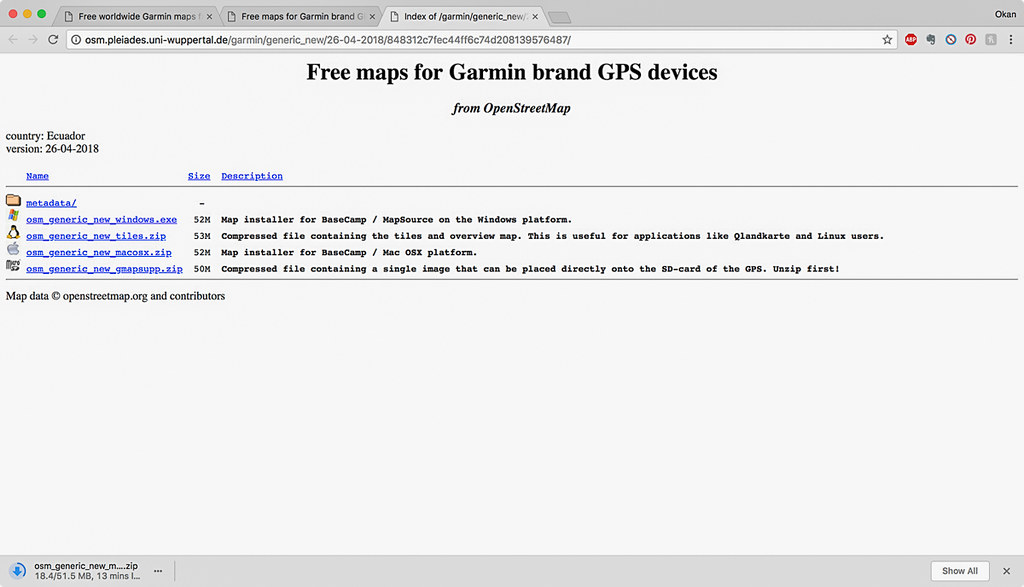Close the downloads bar

coord(1006,571)
